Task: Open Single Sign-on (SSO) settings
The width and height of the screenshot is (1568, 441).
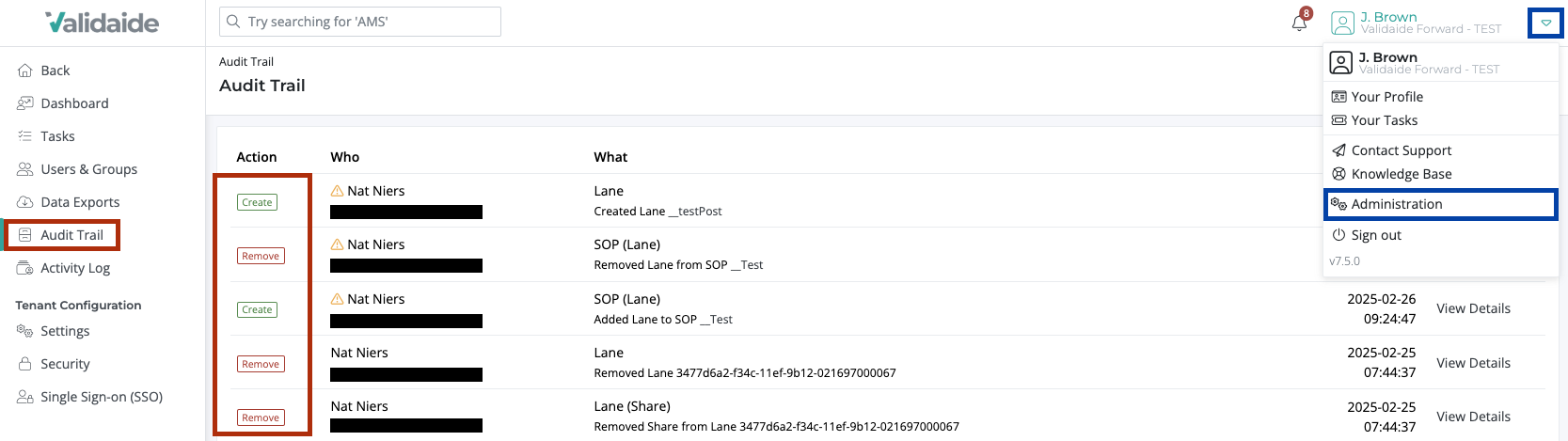Action: click(102, 397)
